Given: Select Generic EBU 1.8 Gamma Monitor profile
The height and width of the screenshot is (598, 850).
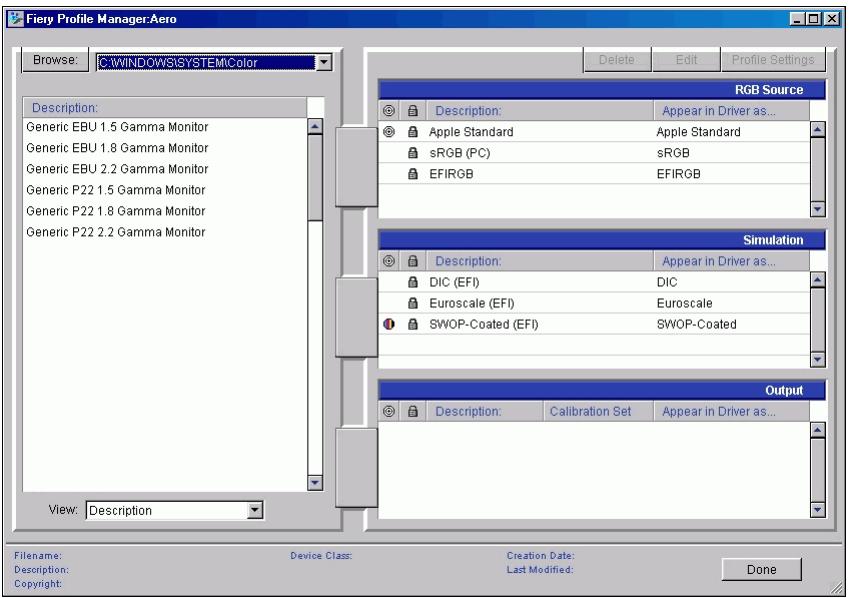Looking at the screenshot, I should coord(117,148).
